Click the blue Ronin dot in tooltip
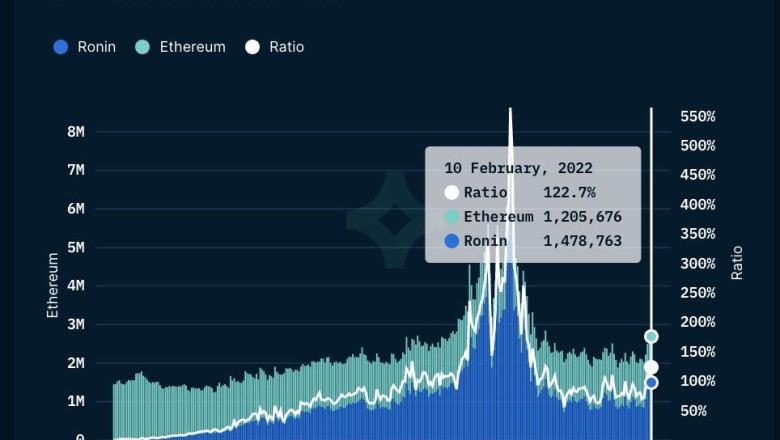Screen dimensions: 780x440 point(452,241)
